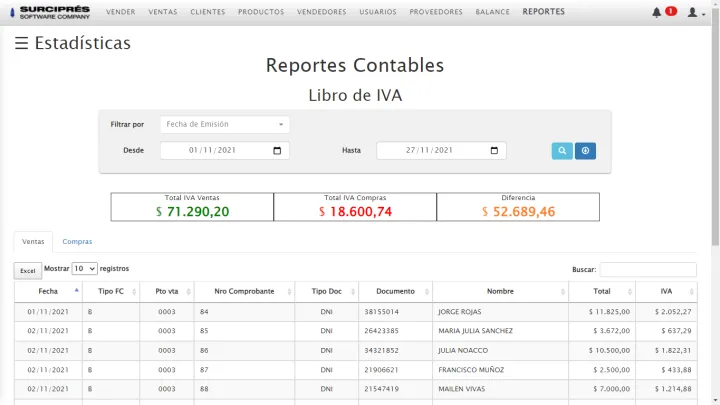Sort by Pto vta column arrows
The image size is (720, 405).
(188, 292)
